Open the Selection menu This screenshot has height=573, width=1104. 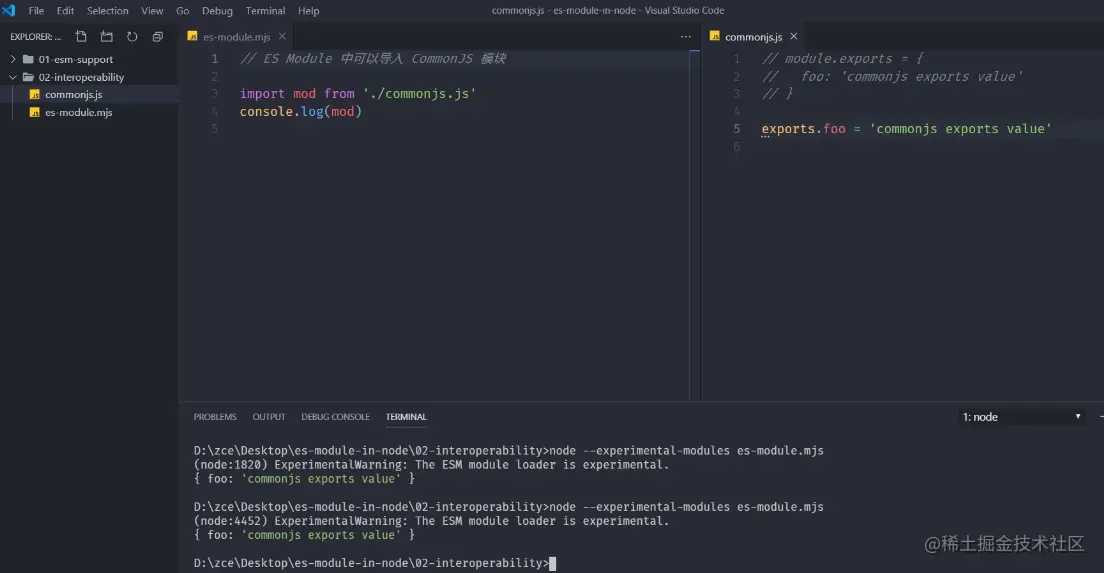107,11
